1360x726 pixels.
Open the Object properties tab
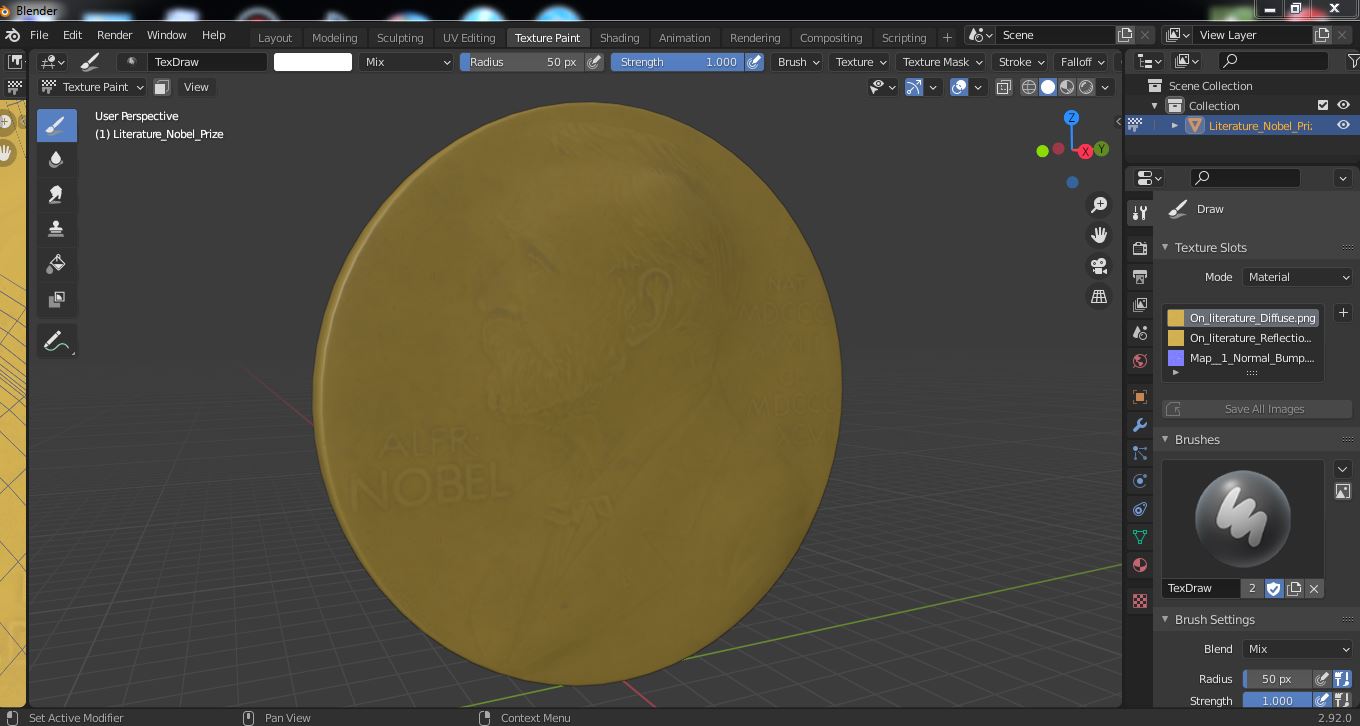(1139, 397)
